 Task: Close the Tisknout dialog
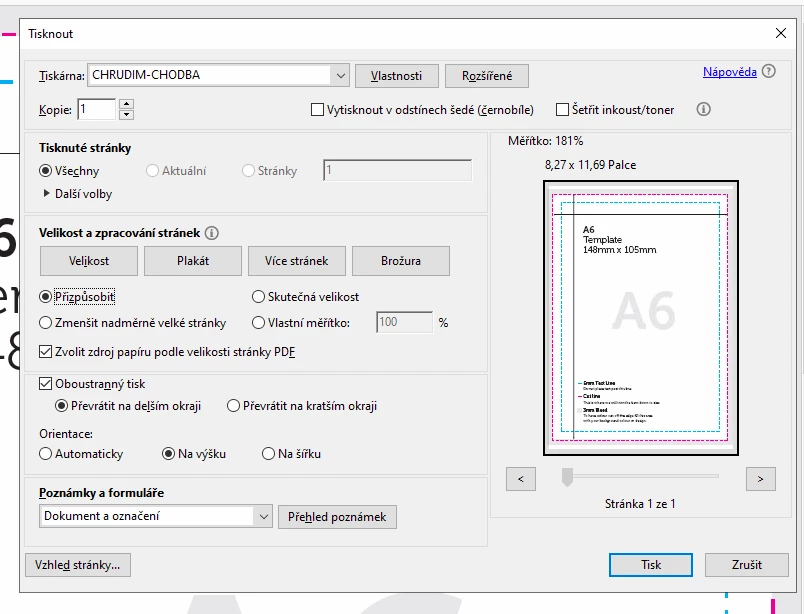[780, 33]
